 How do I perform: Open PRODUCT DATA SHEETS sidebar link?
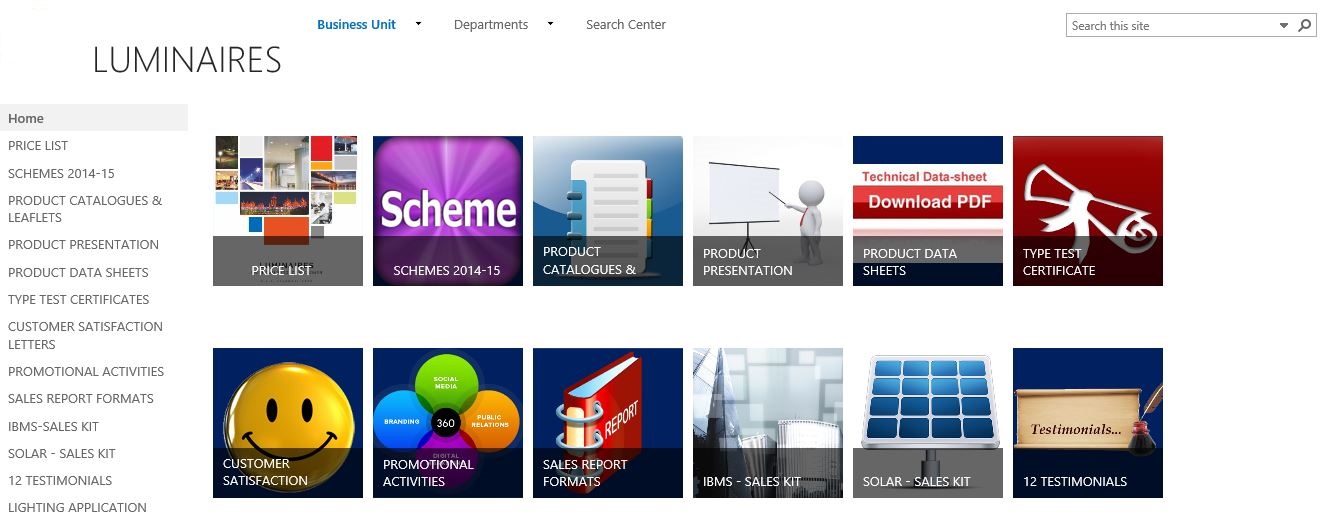(x=78, y=272)
